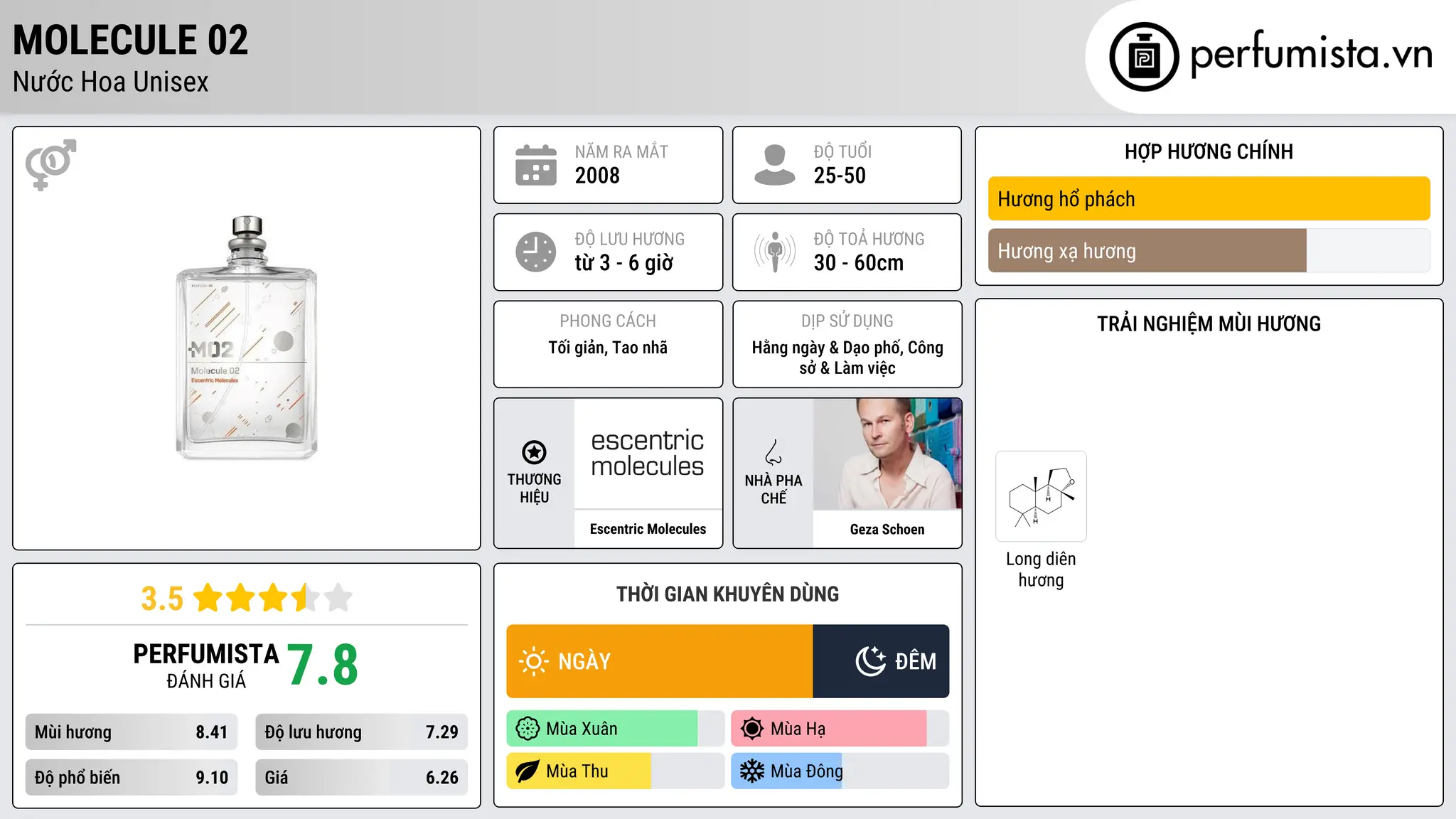
Task: Click the Long diên hương note label
Action: [x=1041, y=569]
